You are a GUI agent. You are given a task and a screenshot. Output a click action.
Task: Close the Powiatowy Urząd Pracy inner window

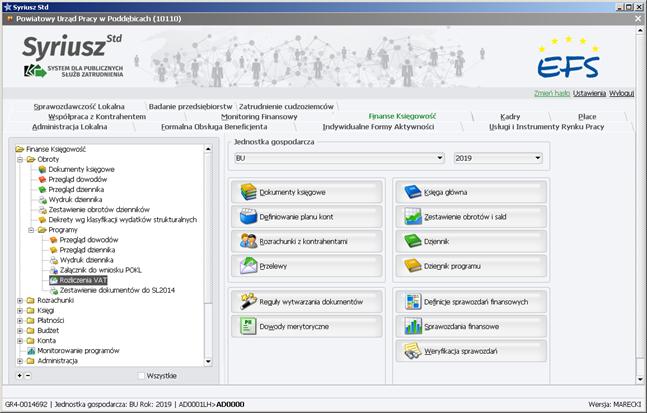pyautogui.click(x=638, y=19)
